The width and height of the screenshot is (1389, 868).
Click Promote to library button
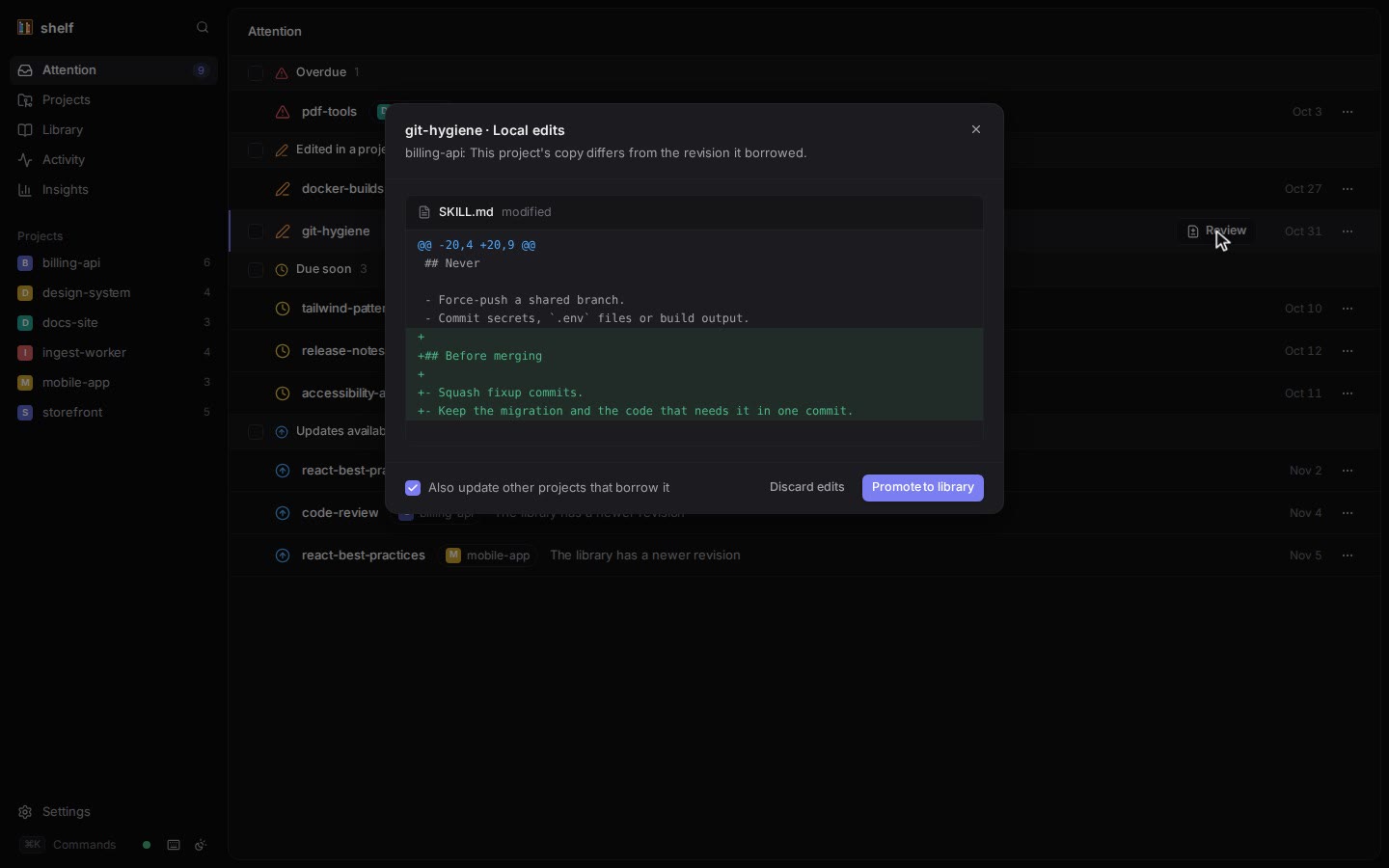click(923, 488)
